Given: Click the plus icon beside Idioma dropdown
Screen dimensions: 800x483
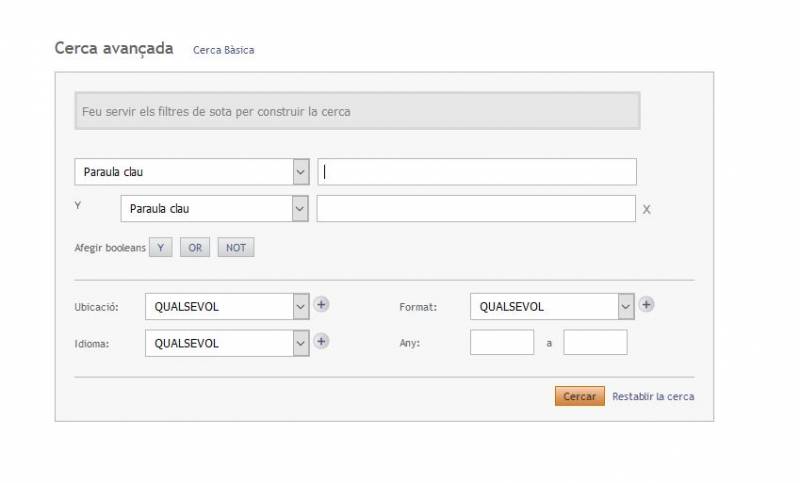Looking at the screenshot, I should [321, 341].
